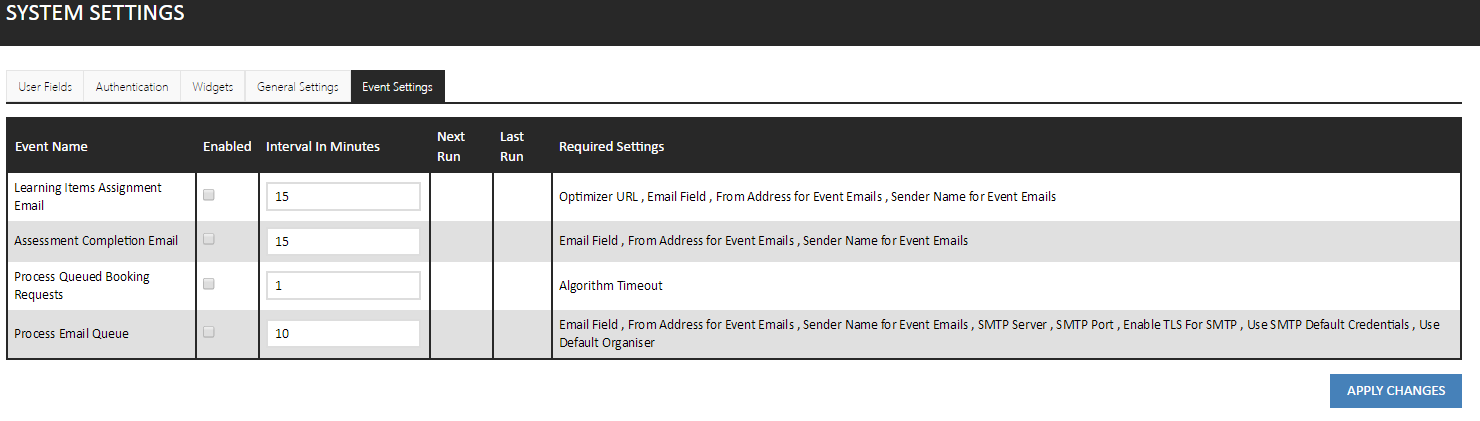
Task: Go to the General Settings tab
Action: (x=298, y=87)
